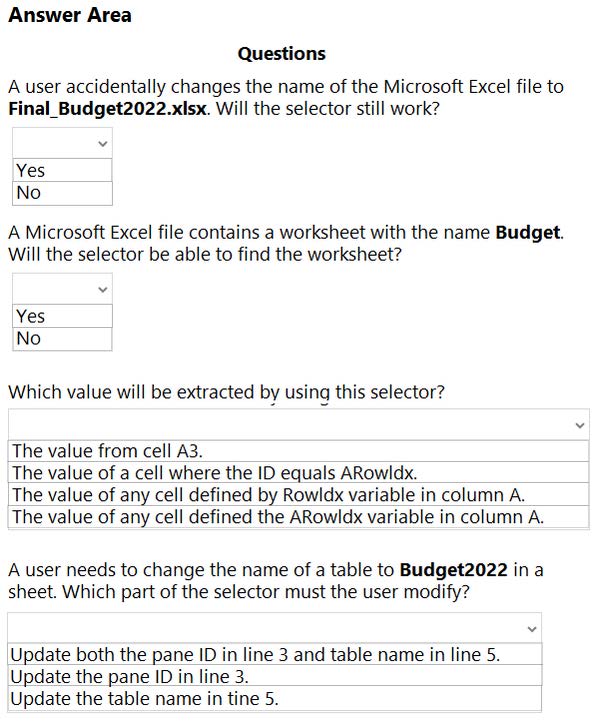Select Yes for the renamed Excel file question

(x=62, y=171)
